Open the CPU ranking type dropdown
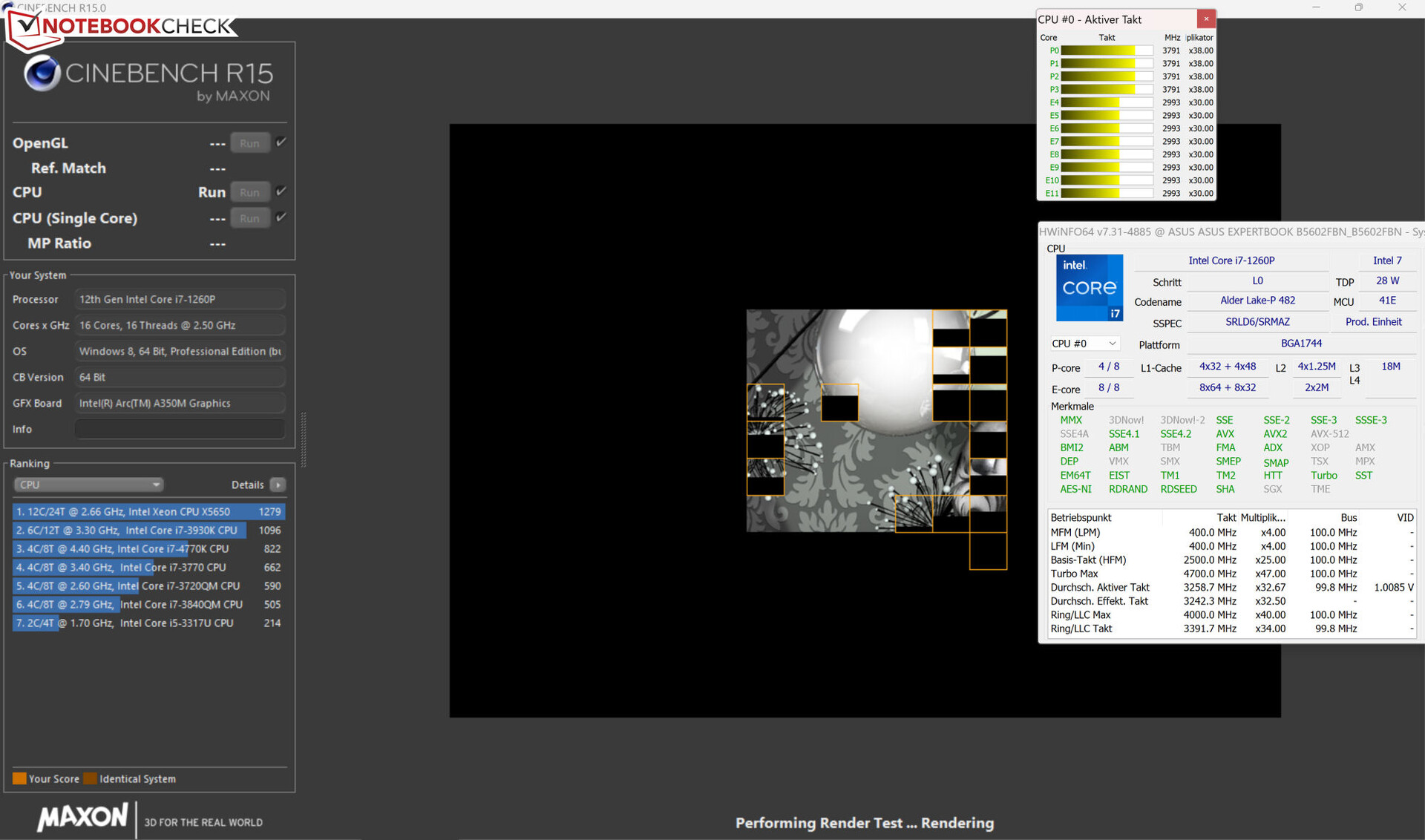This screenshot has height=840, width=1425. (x=88, y=485)
